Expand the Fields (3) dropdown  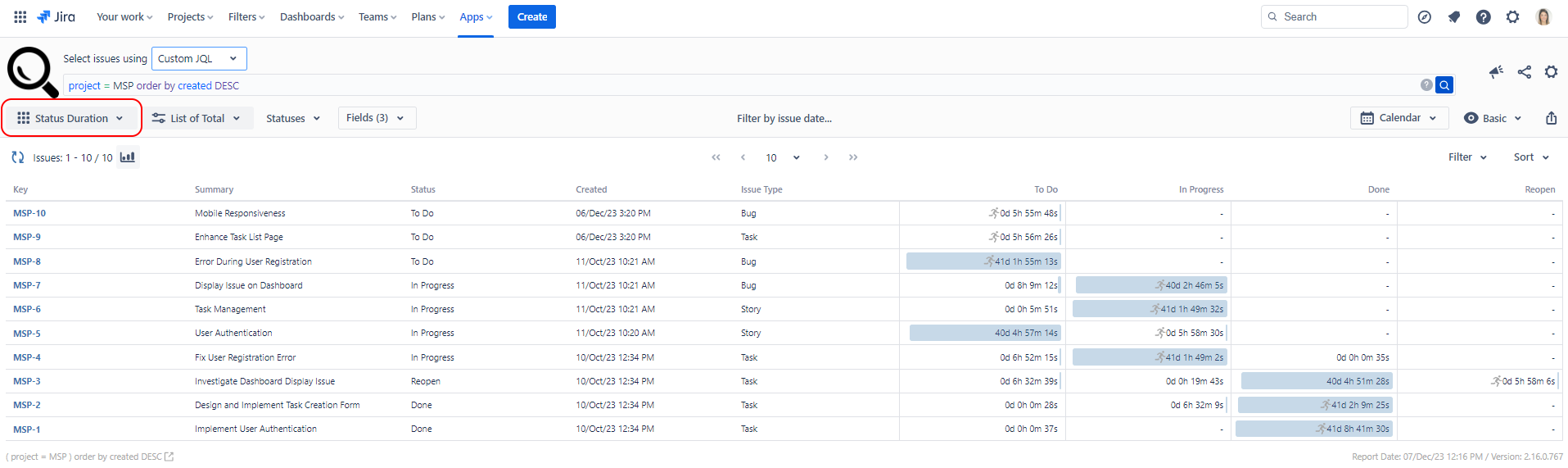pos(376,118)
